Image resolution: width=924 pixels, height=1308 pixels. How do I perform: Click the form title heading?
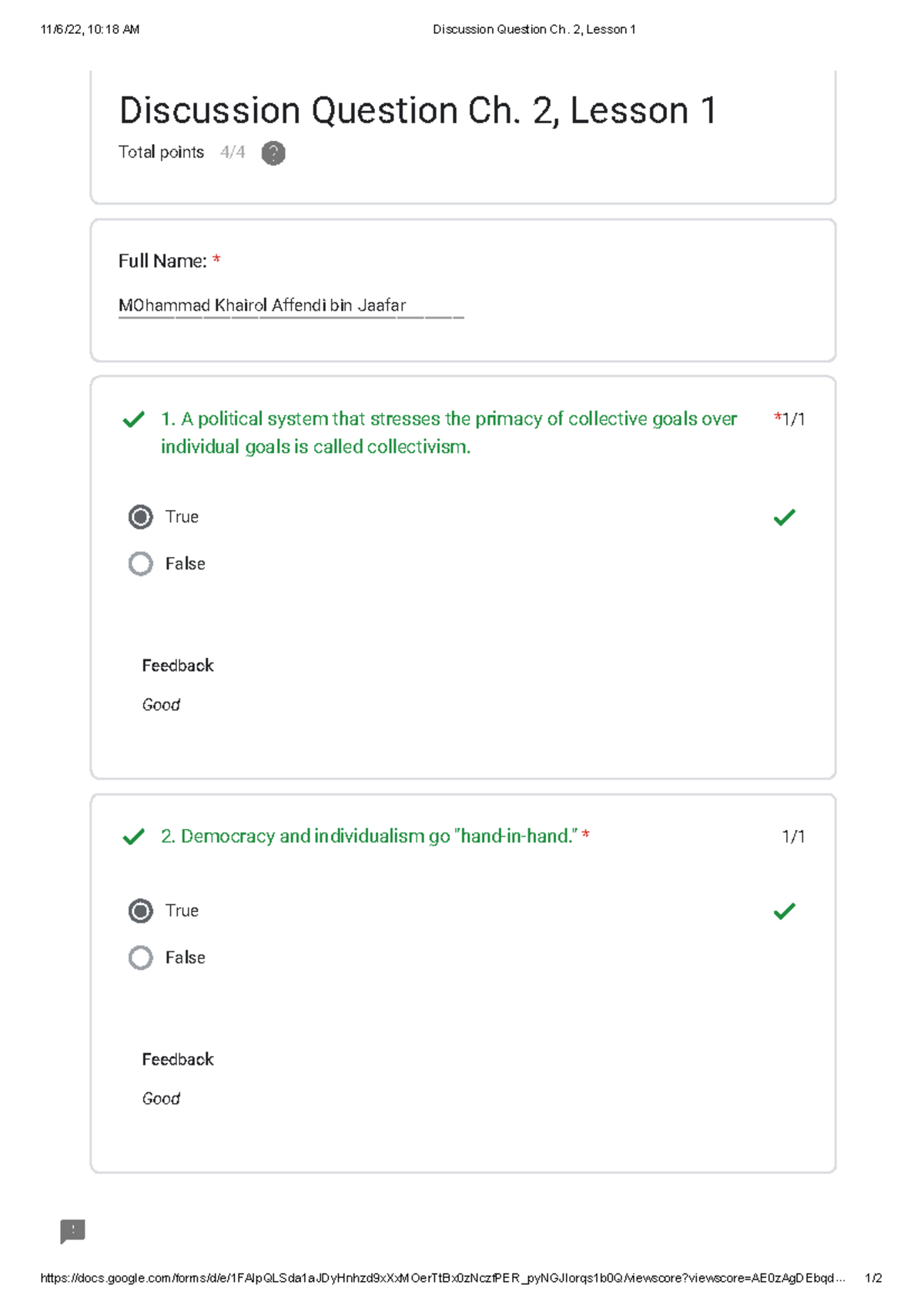(417, 110)
